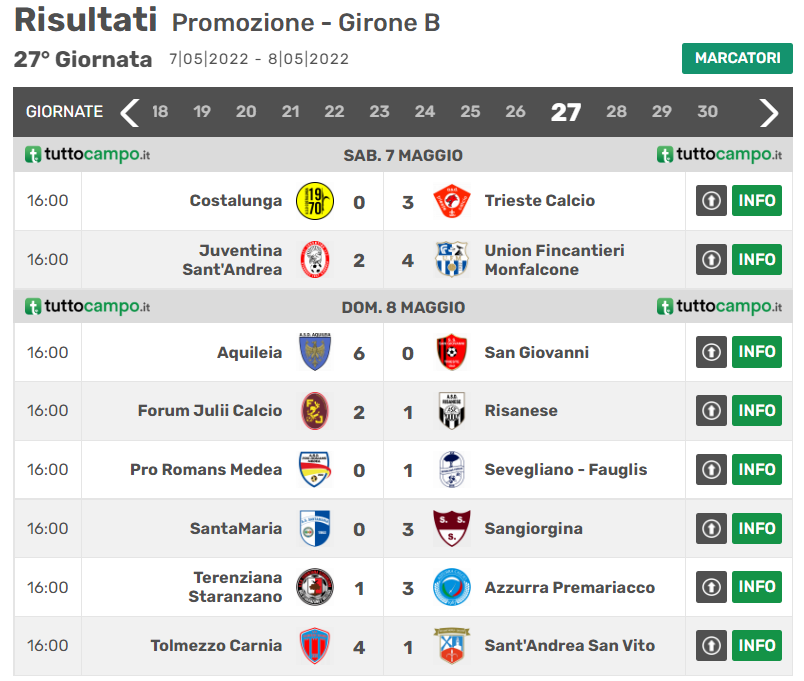Screen dimensions: 804x681
Task: Select the Sangiorgina shield logo
Action: (452, 528)
